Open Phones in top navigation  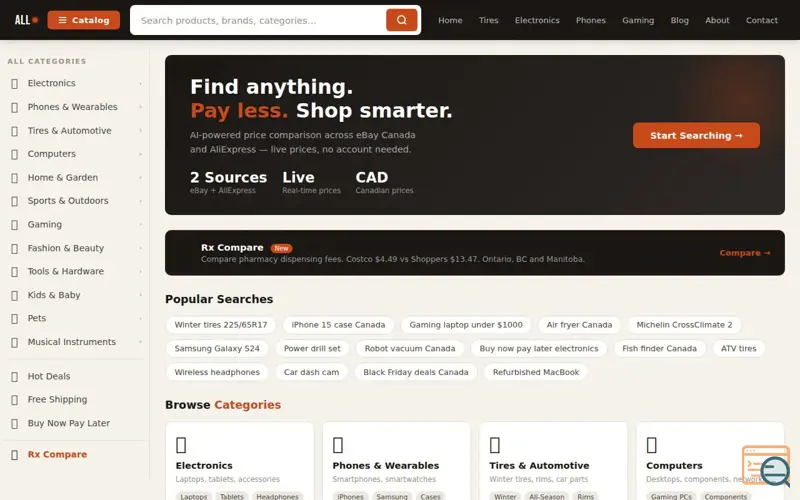pos(591,20)
